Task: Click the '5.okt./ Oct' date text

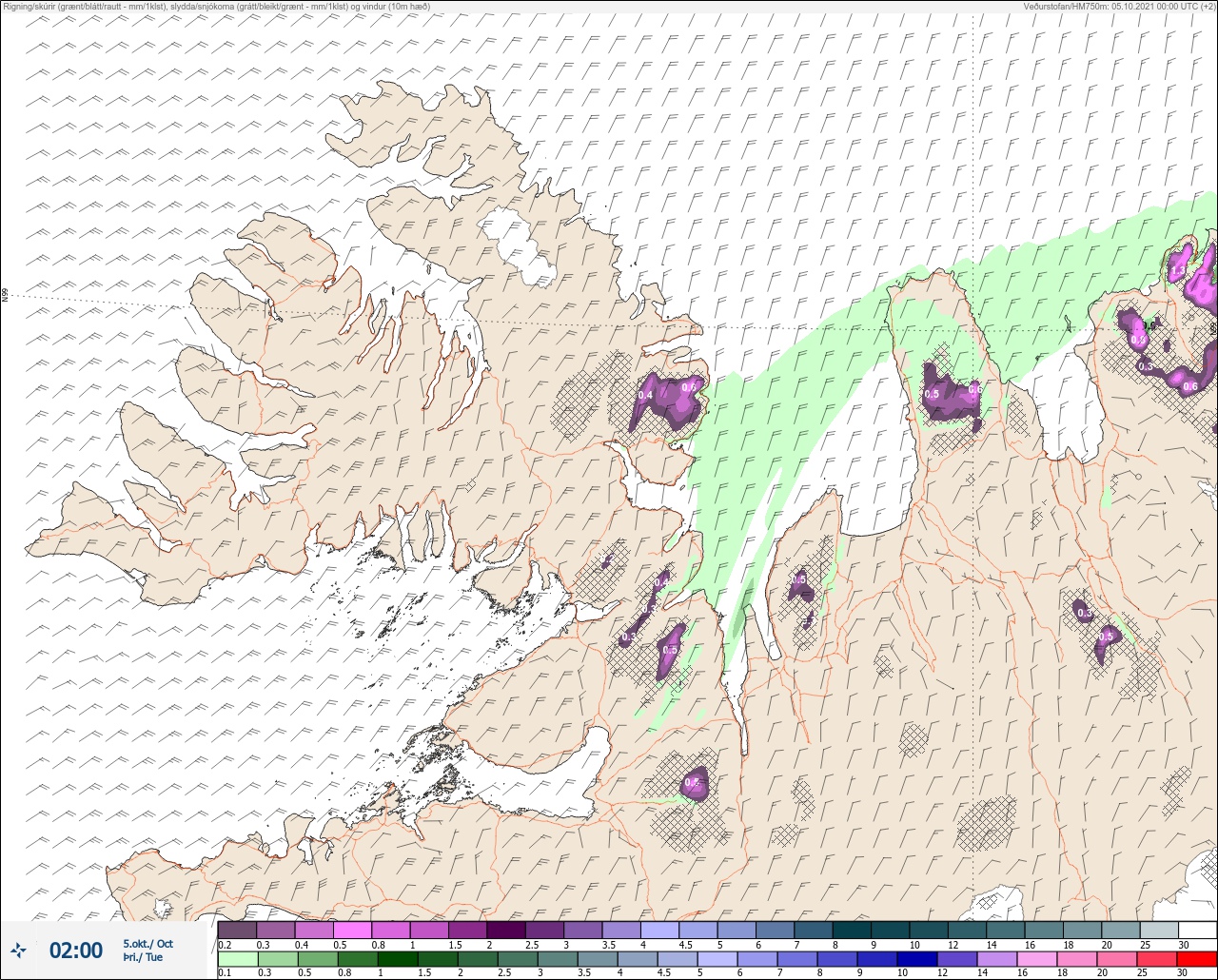Action: [148, 944]
